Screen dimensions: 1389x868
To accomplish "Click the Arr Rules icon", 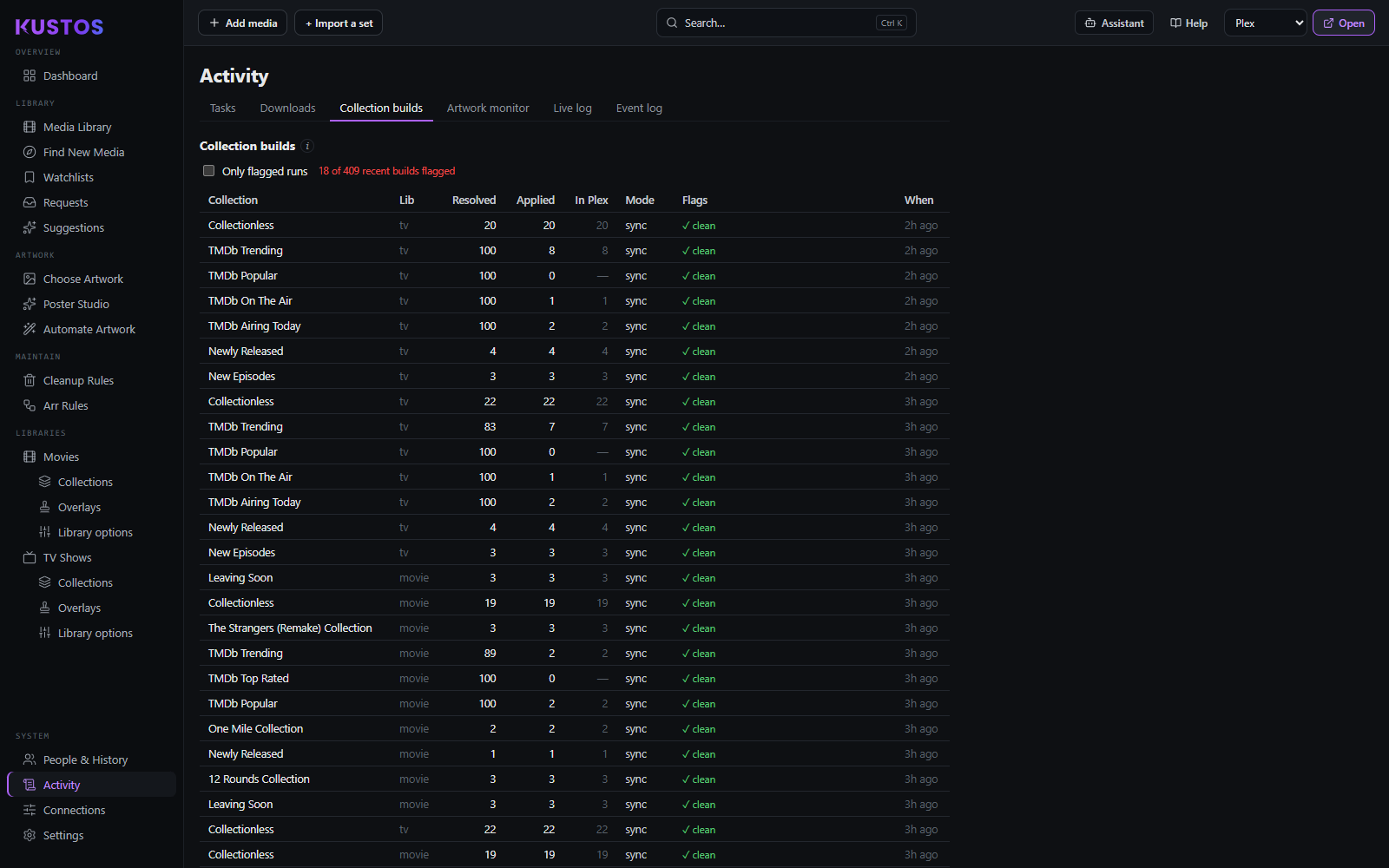I will pyautogui.click(x=30, y=405).
